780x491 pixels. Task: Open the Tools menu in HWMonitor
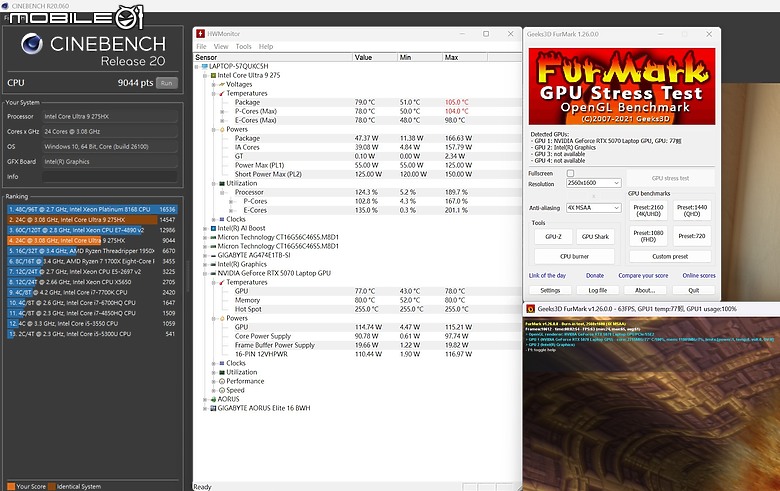pos(243,46)
